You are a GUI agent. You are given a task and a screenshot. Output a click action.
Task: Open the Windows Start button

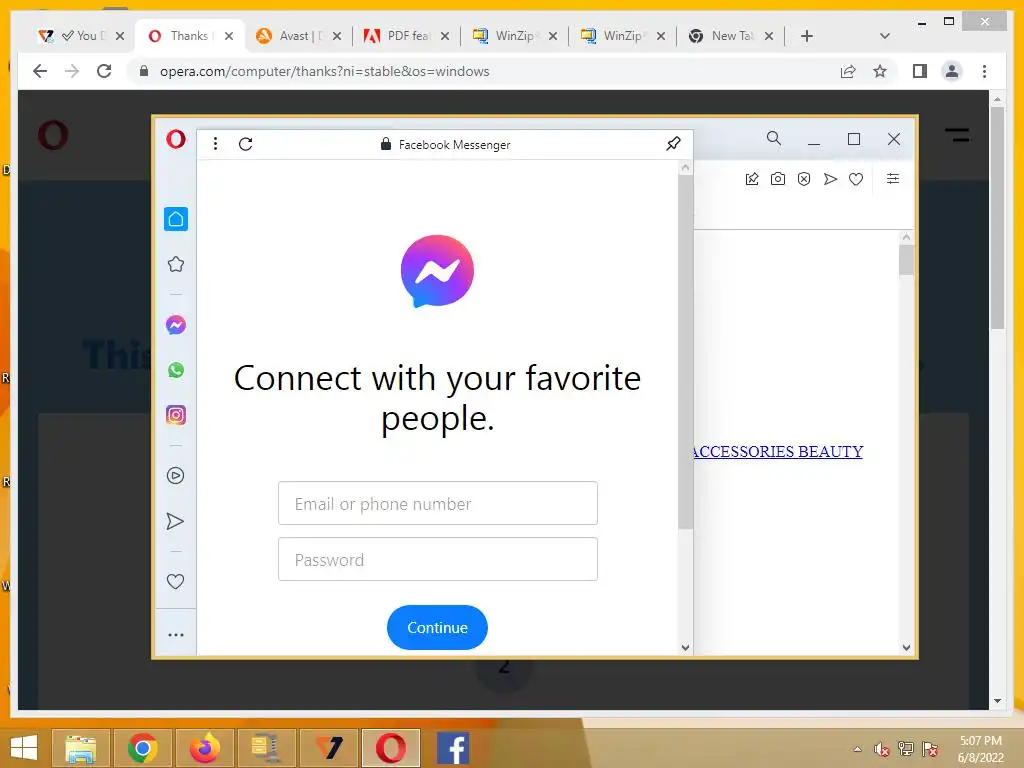[x=24, y=748]
